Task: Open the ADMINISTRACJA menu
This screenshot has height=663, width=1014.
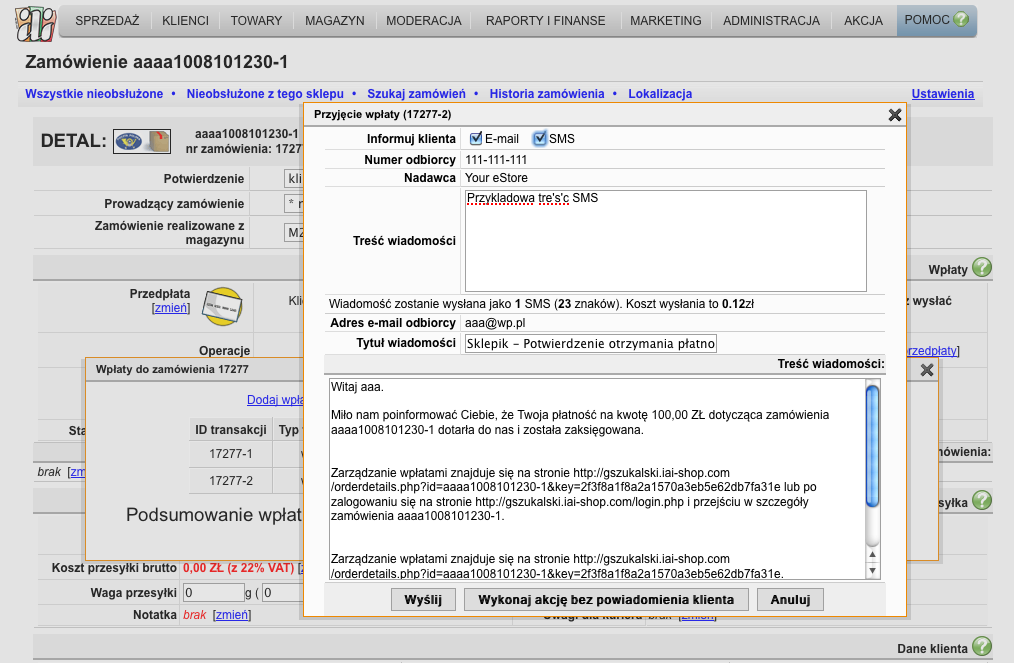Action: [771, 21]
